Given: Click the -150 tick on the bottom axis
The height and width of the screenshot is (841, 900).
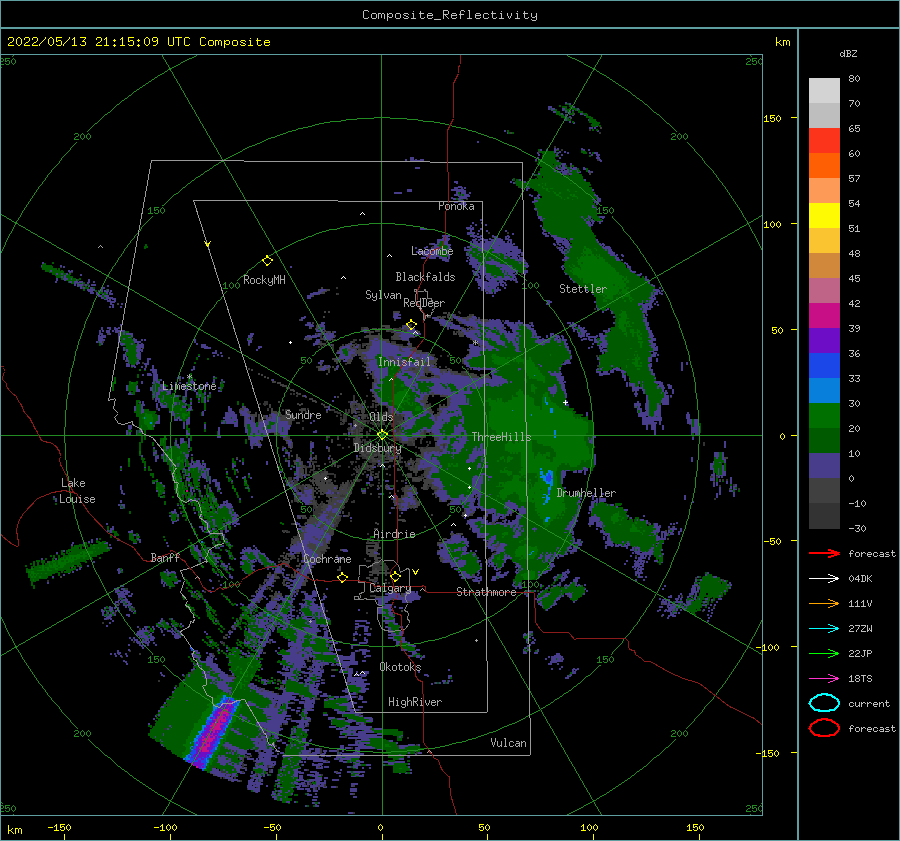Looking at the screenshot, I should tap(59, 828).
